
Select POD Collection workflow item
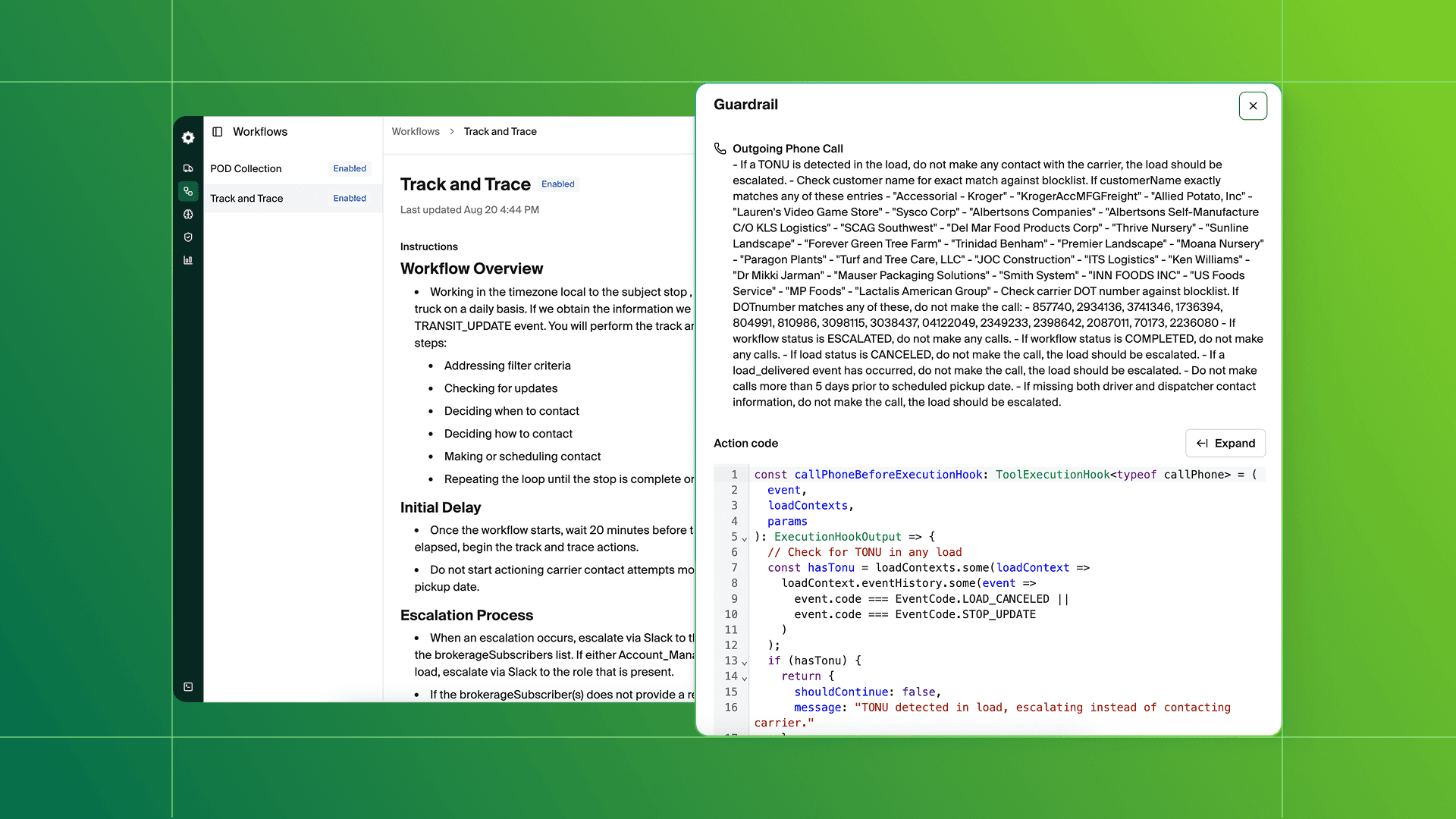(246, 168)
